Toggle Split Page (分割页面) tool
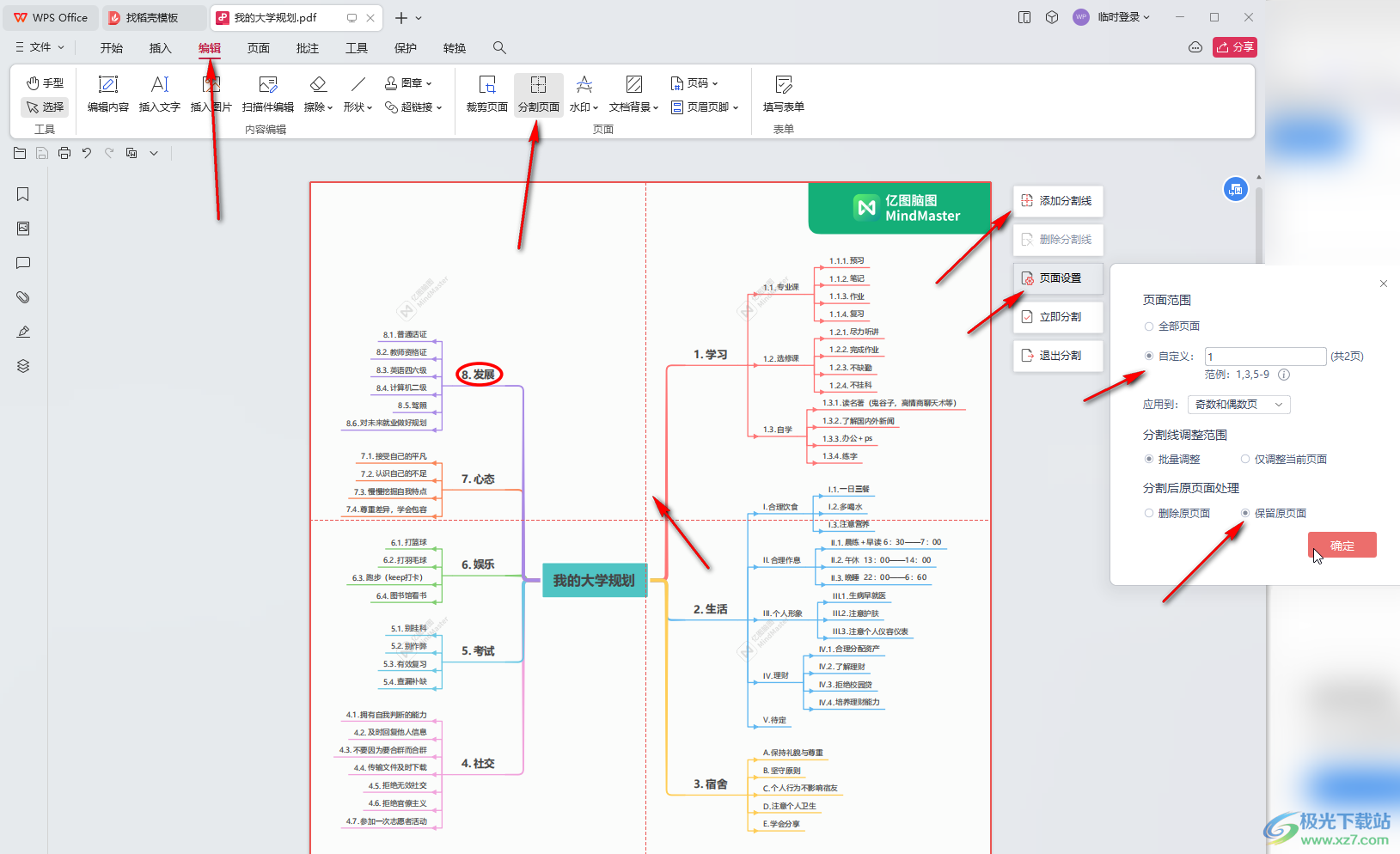The image size is (1400, 854). (x=539, y=95)
